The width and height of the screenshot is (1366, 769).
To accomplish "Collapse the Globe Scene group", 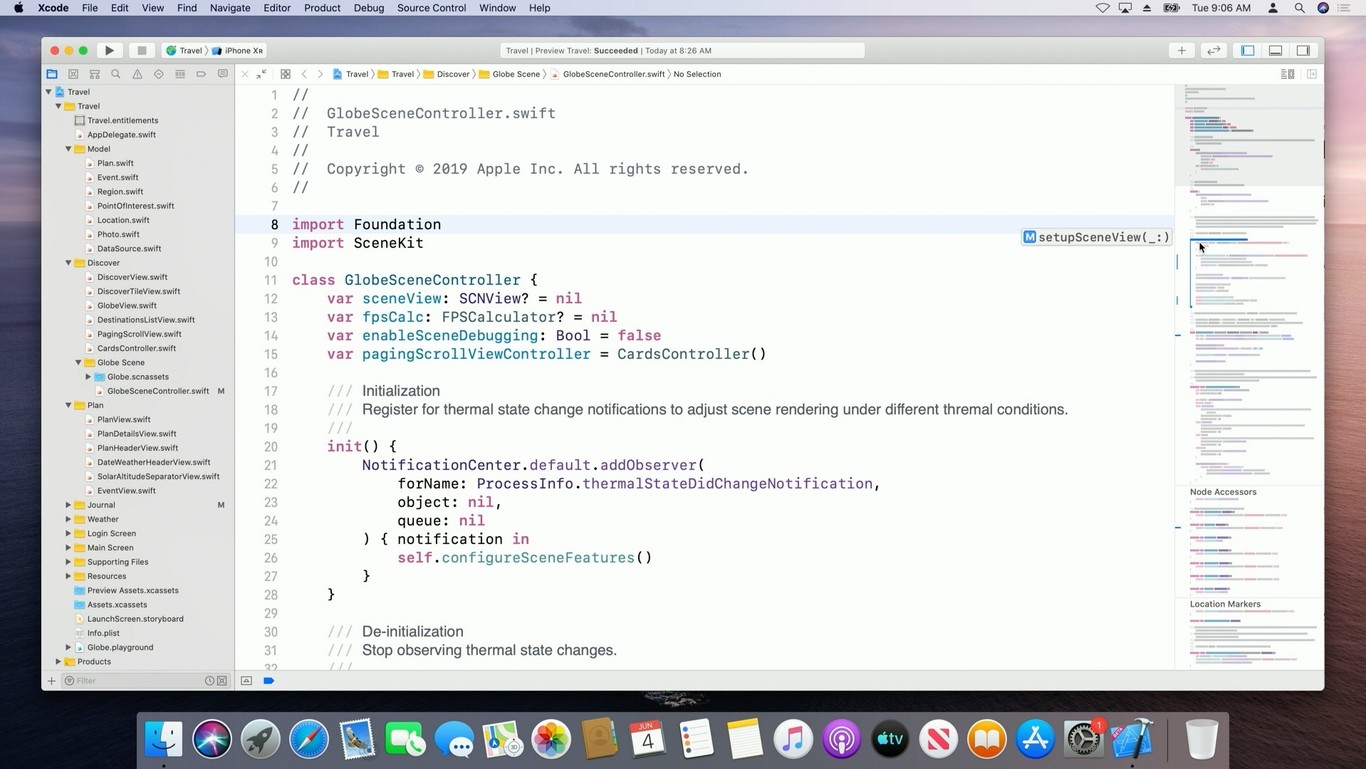I will click(78, 362).
